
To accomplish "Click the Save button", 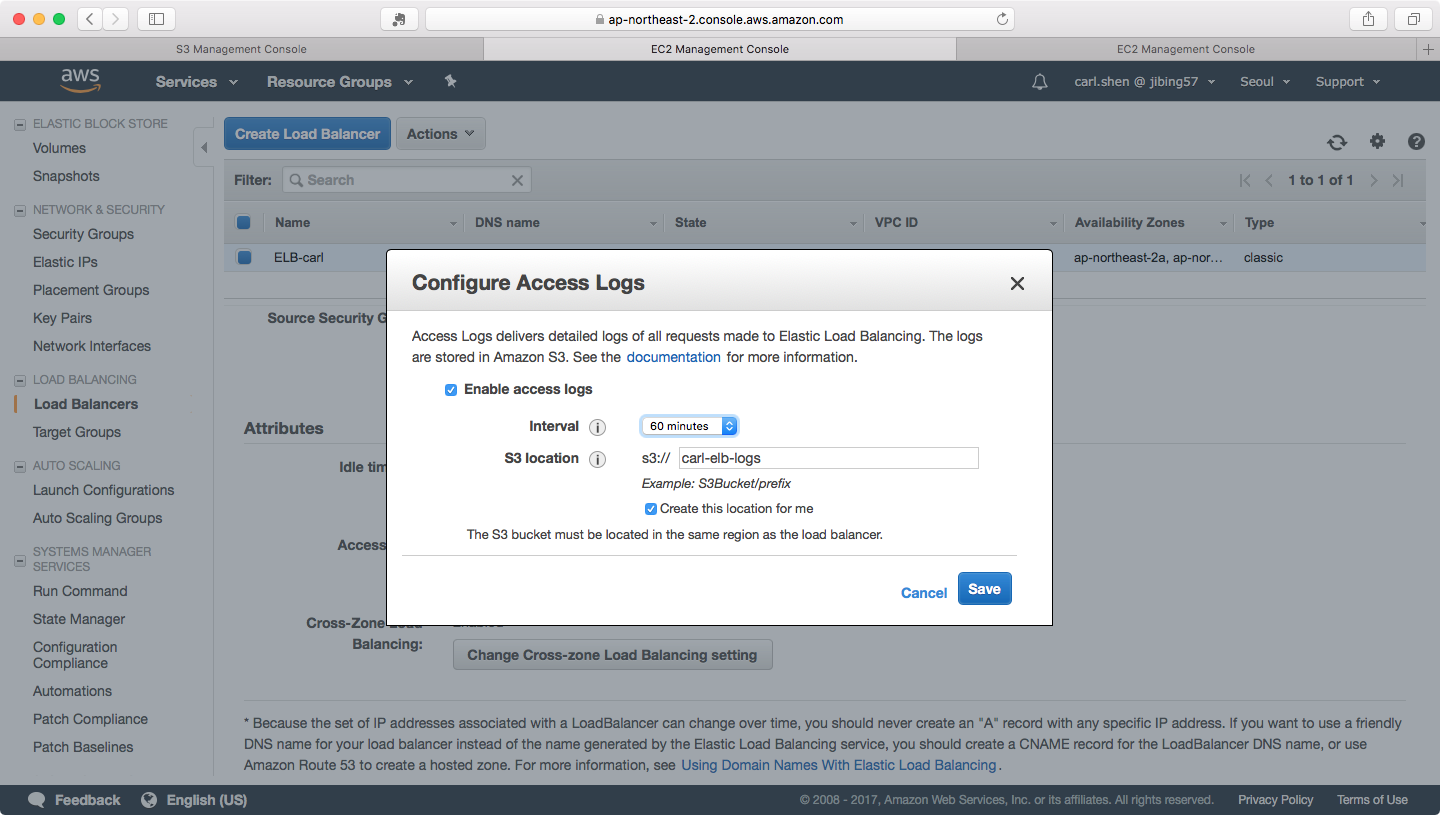I will 985,589.
